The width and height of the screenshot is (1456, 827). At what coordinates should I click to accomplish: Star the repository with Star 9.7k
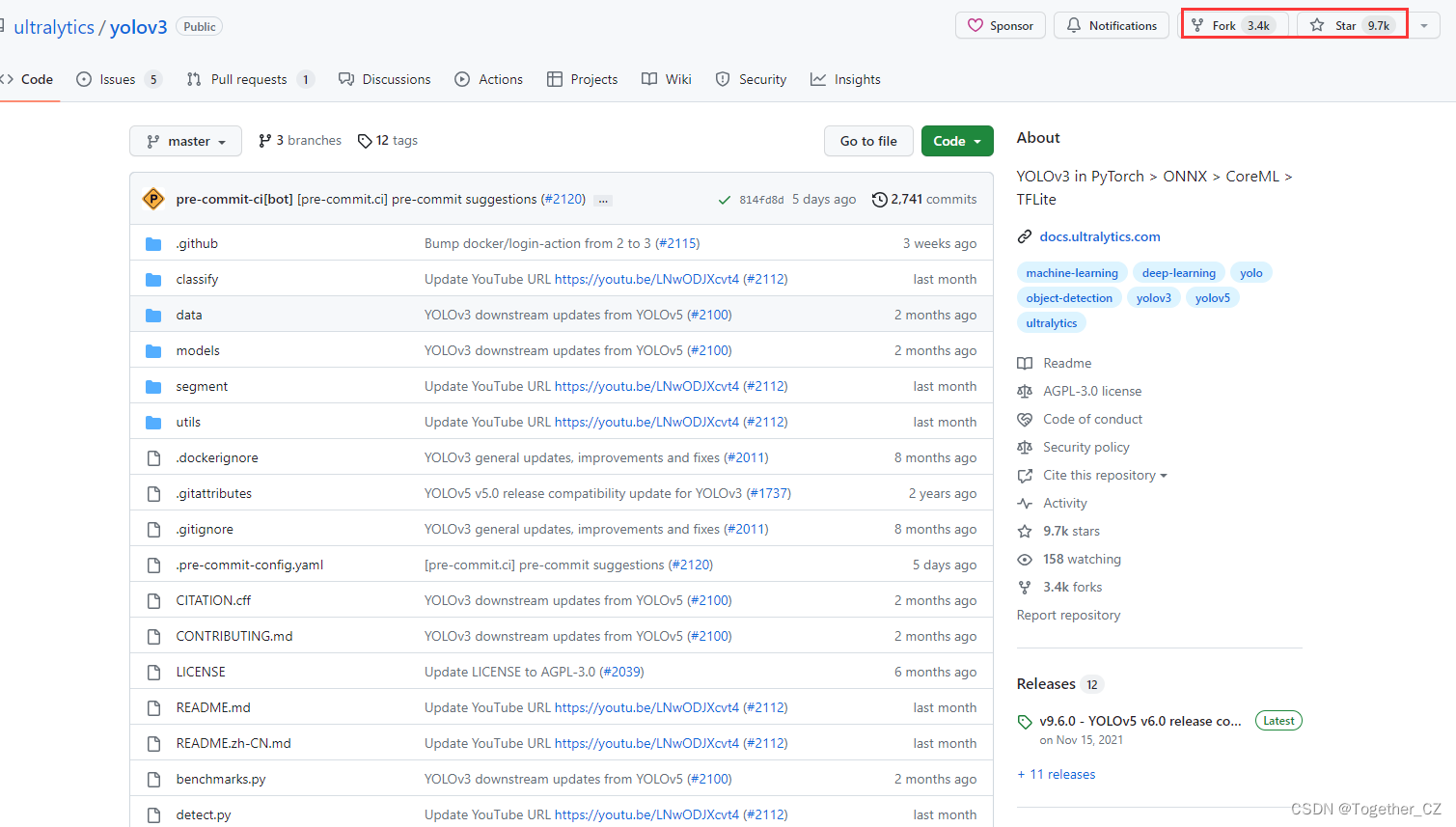pyautogui.click(x=1351, y=25)
